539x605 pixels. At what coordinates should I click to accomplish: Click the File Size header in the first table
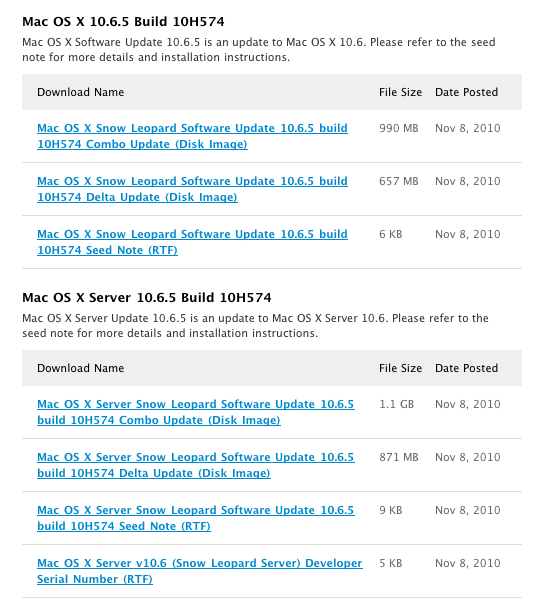(x=400, y=92)
